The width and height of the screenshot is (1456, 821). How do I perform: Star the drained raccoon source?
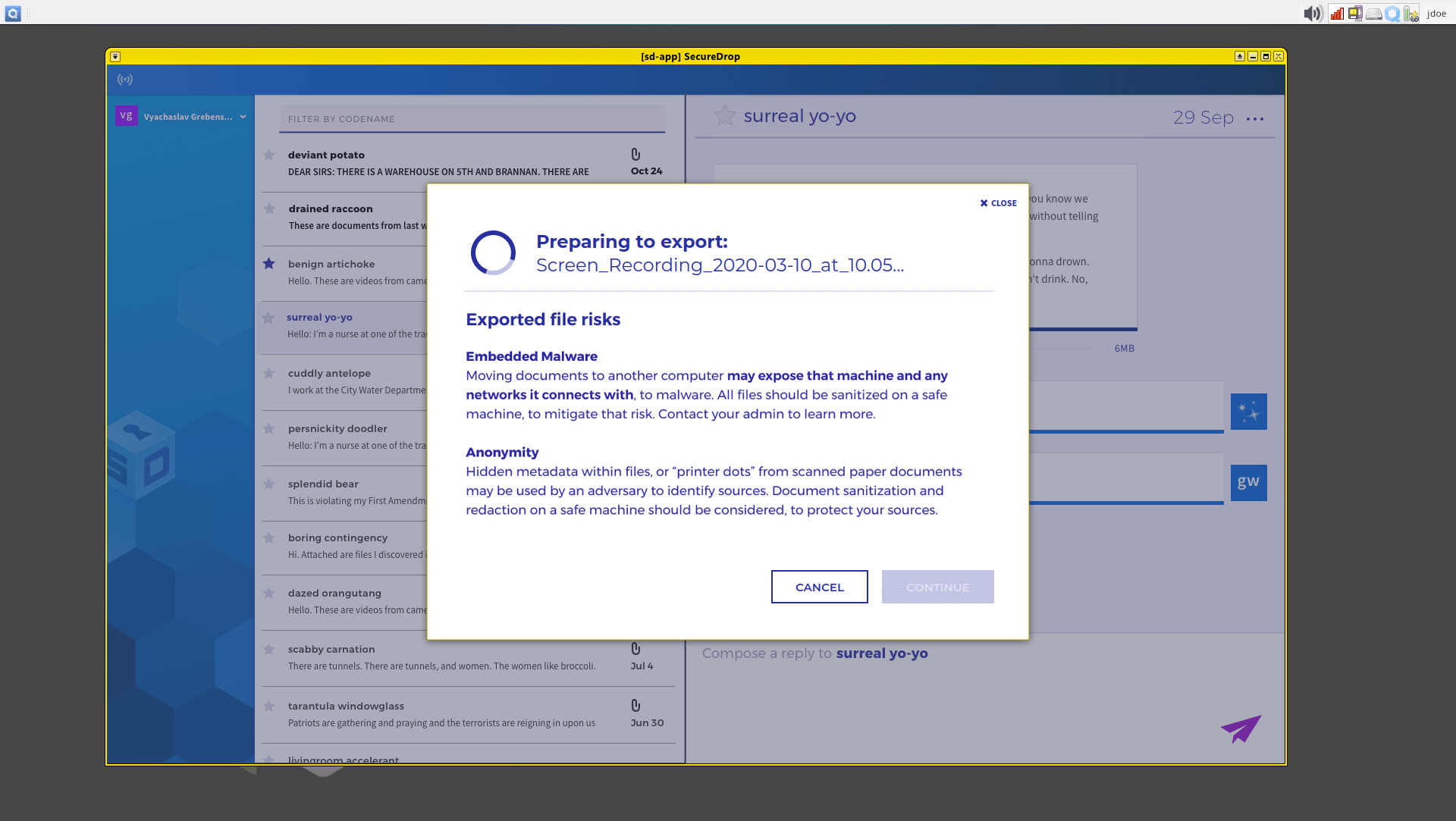click(x=268, y=209)
